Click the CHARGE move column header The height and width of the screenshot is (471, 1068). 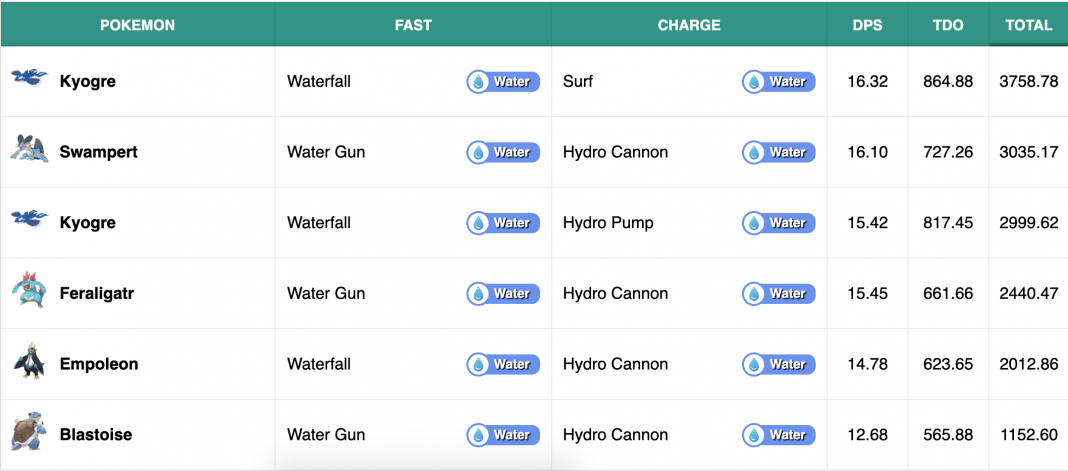click(x=689, y=25)
